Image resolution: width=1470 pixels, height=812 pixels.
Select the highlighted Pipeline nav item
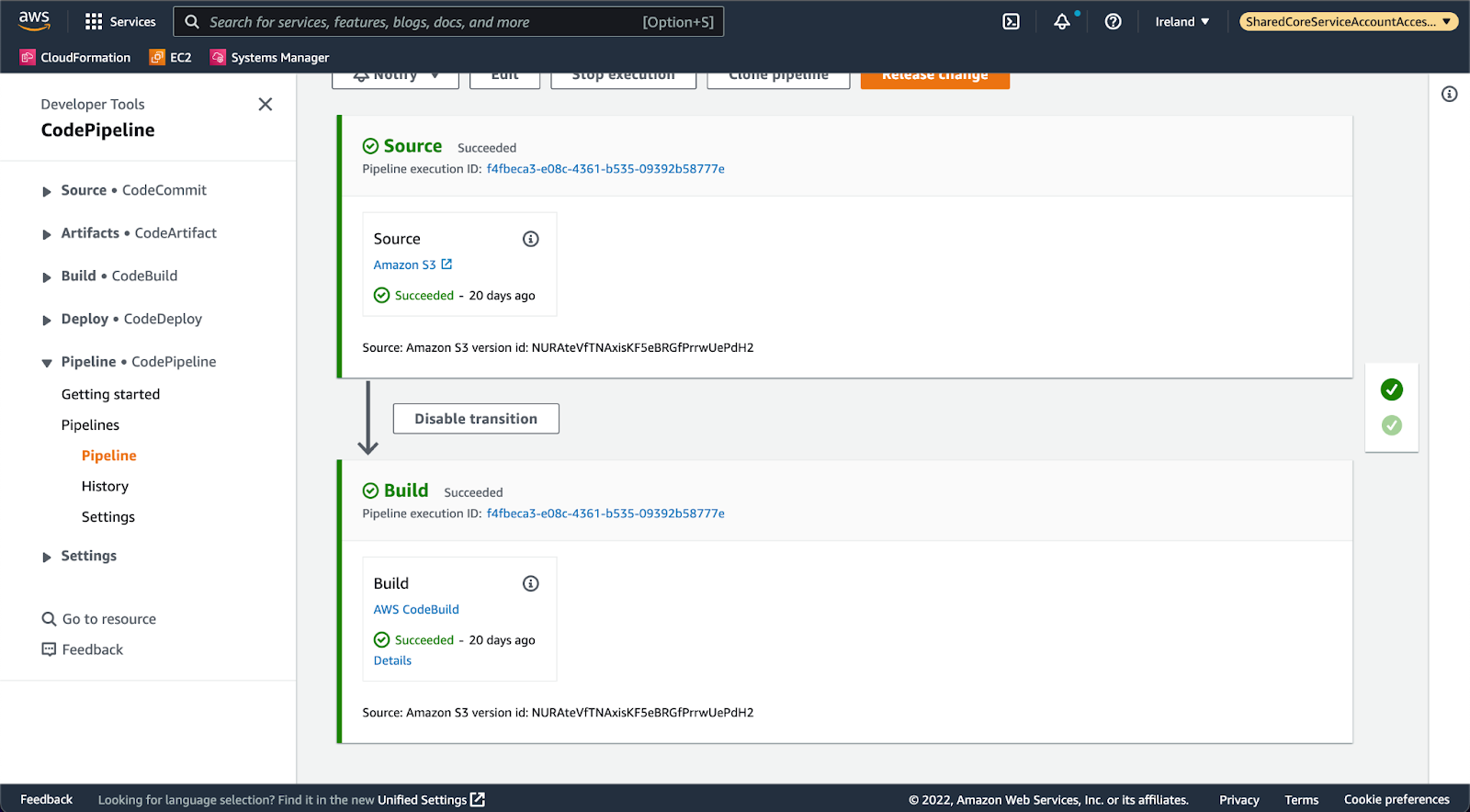point(108,456)
